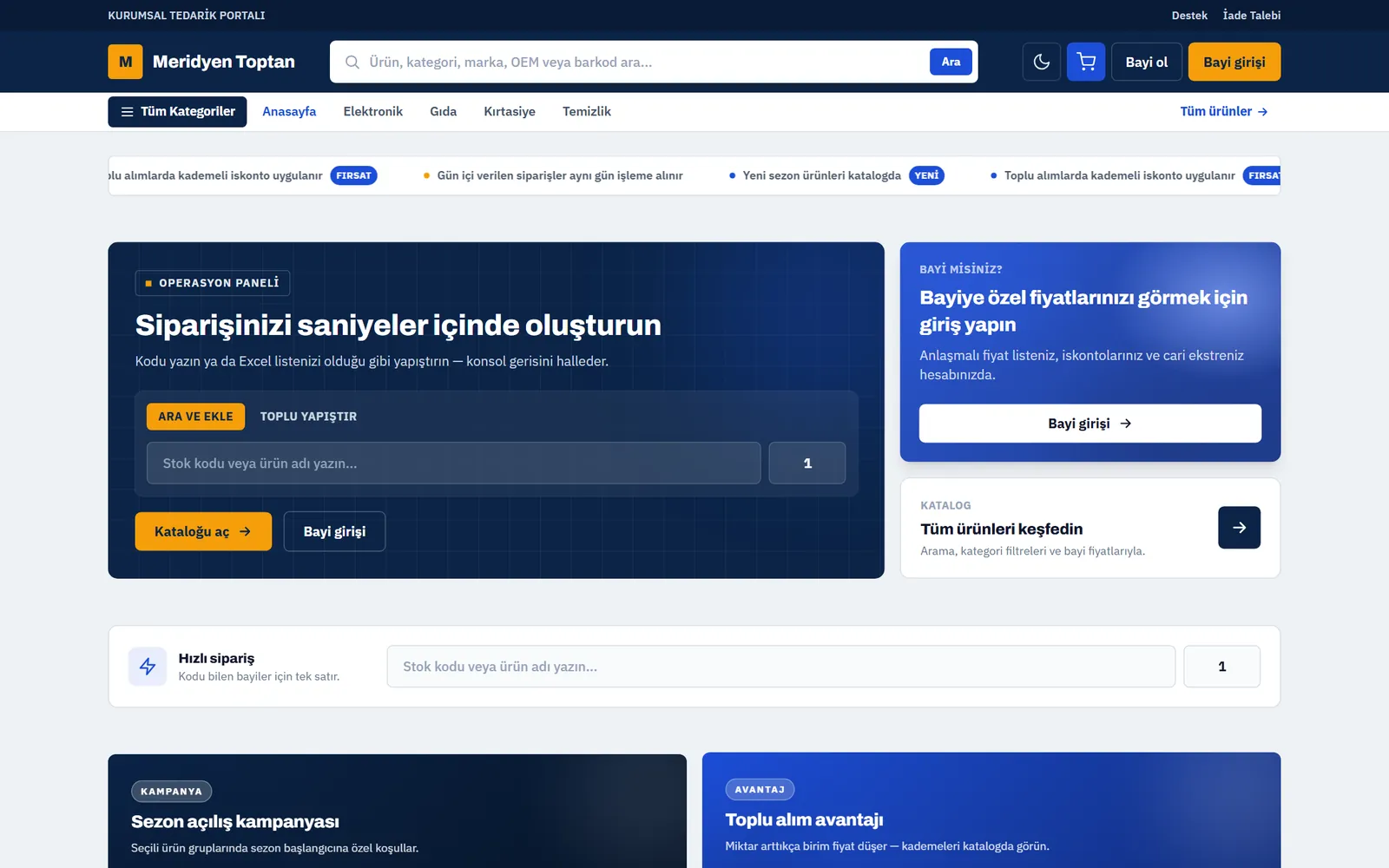
Task: Click the yellow Bayi girişi header button
Action: (1234, 62)
